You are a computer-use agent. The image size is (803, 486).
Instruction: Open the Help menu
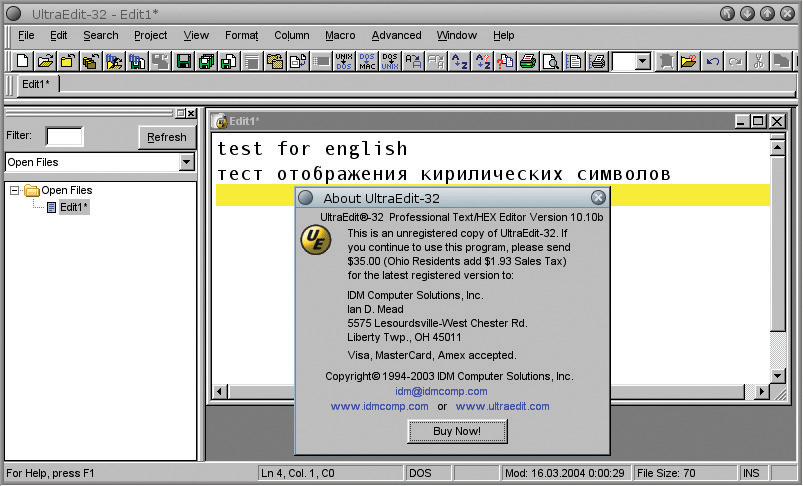[503, 35]
